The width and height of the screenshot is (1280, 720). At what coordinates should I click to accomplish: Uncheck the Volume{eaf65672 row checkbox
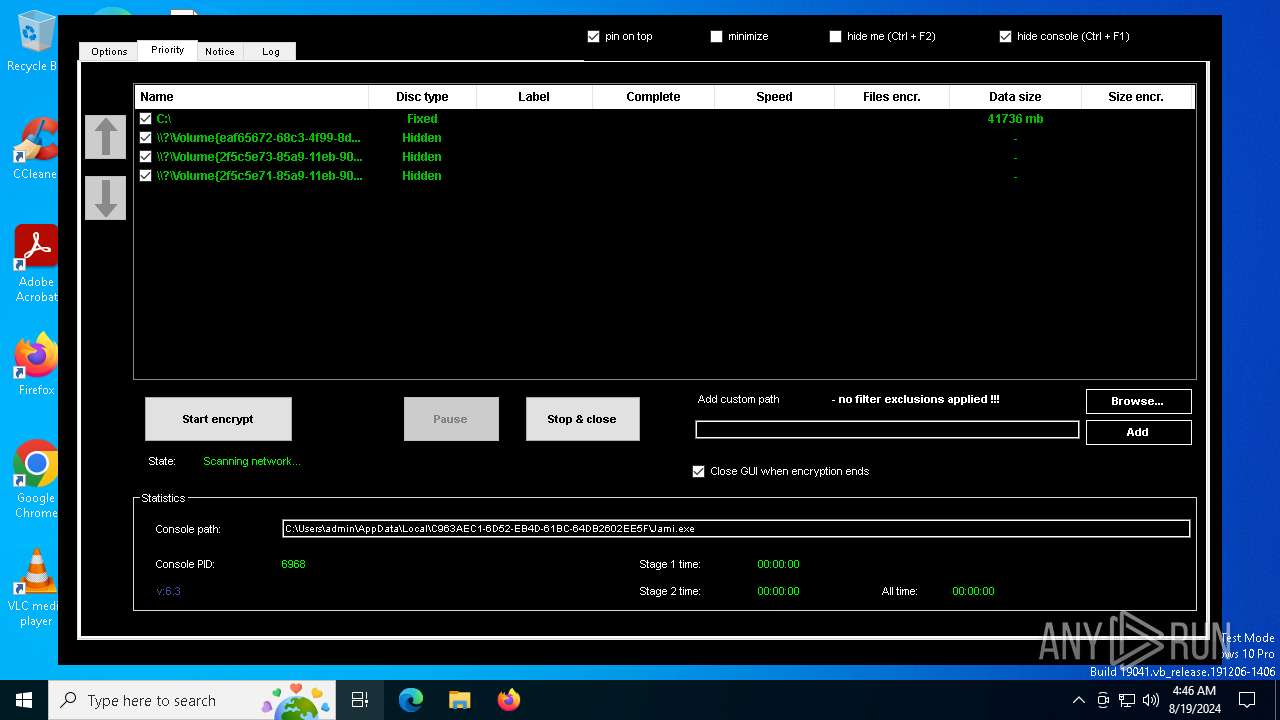pos(146,137)
